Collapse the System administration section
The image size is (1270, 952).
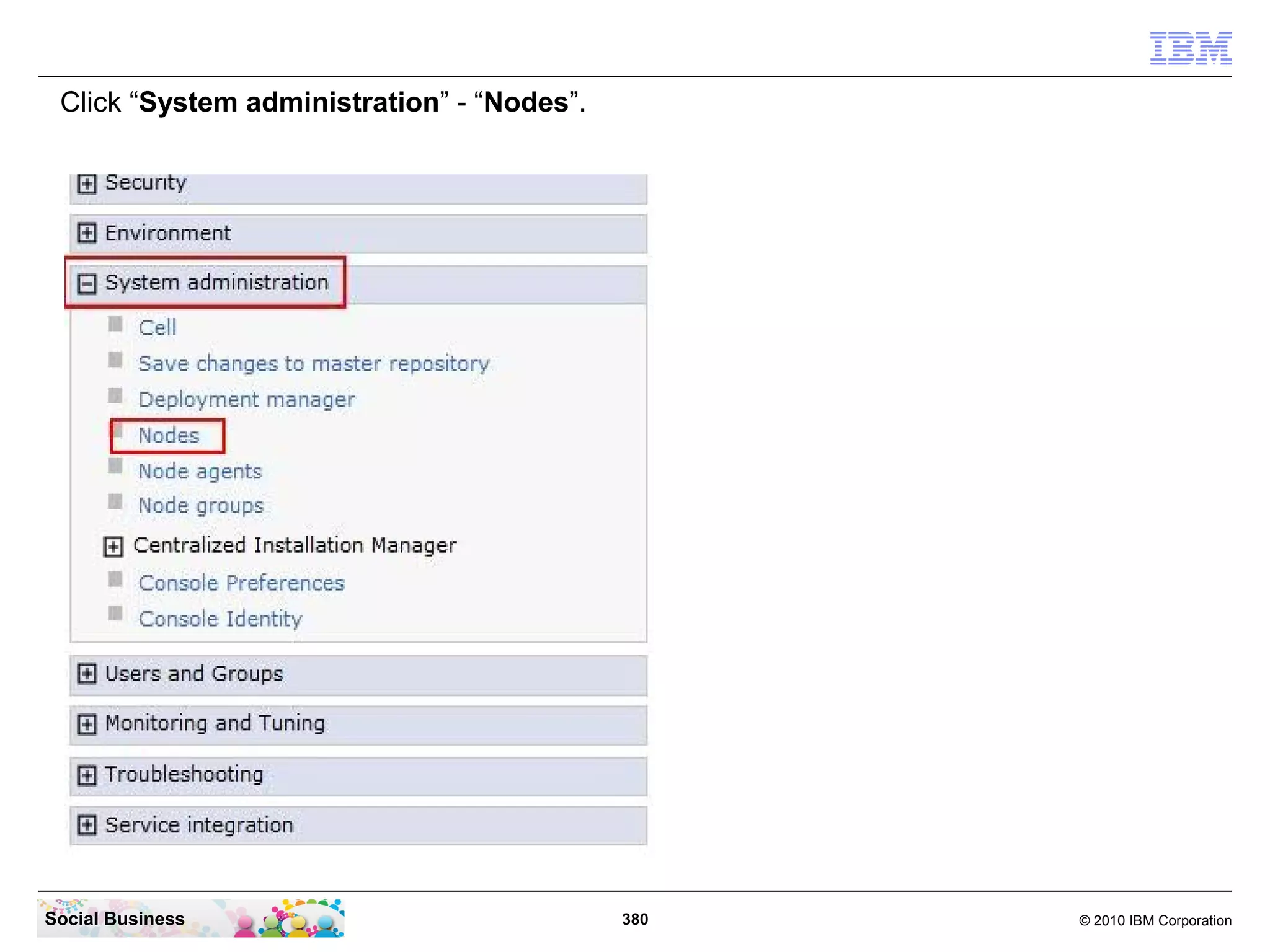(87, 283)
